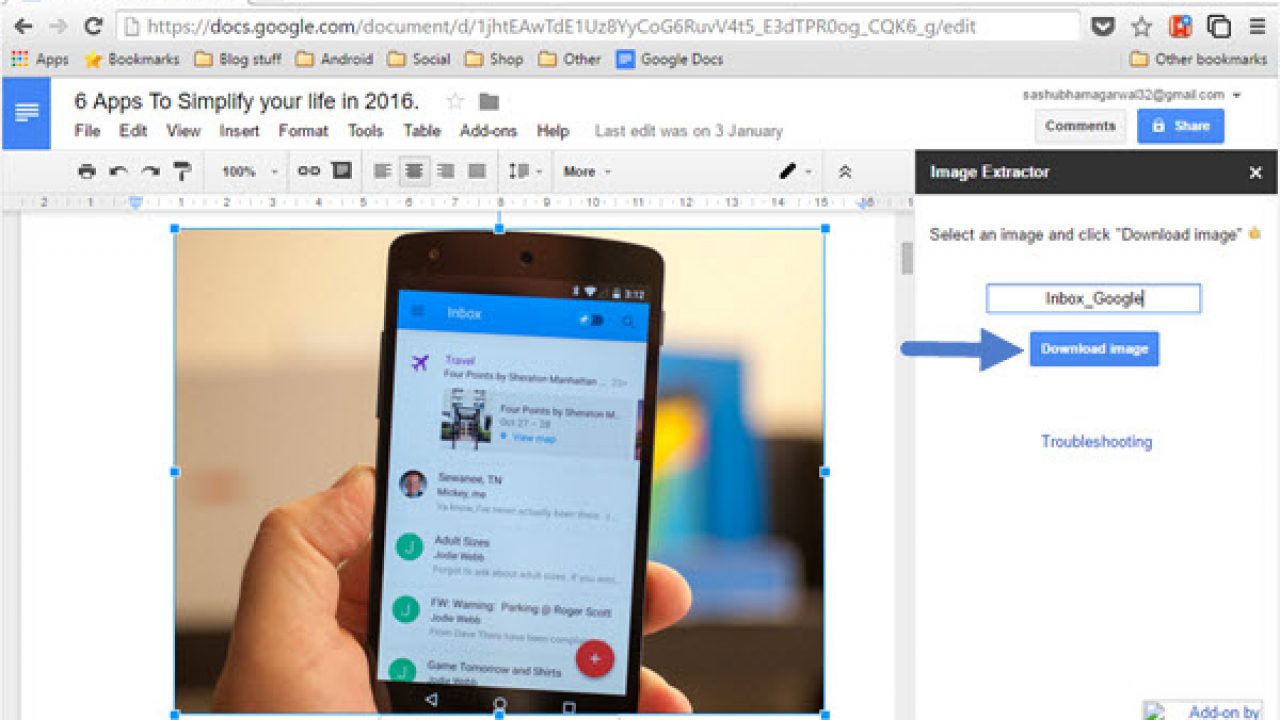The image size is (1280, 720).
Task: Click the Undo icon in the toolbar
Action: click(x=118, y=171)
